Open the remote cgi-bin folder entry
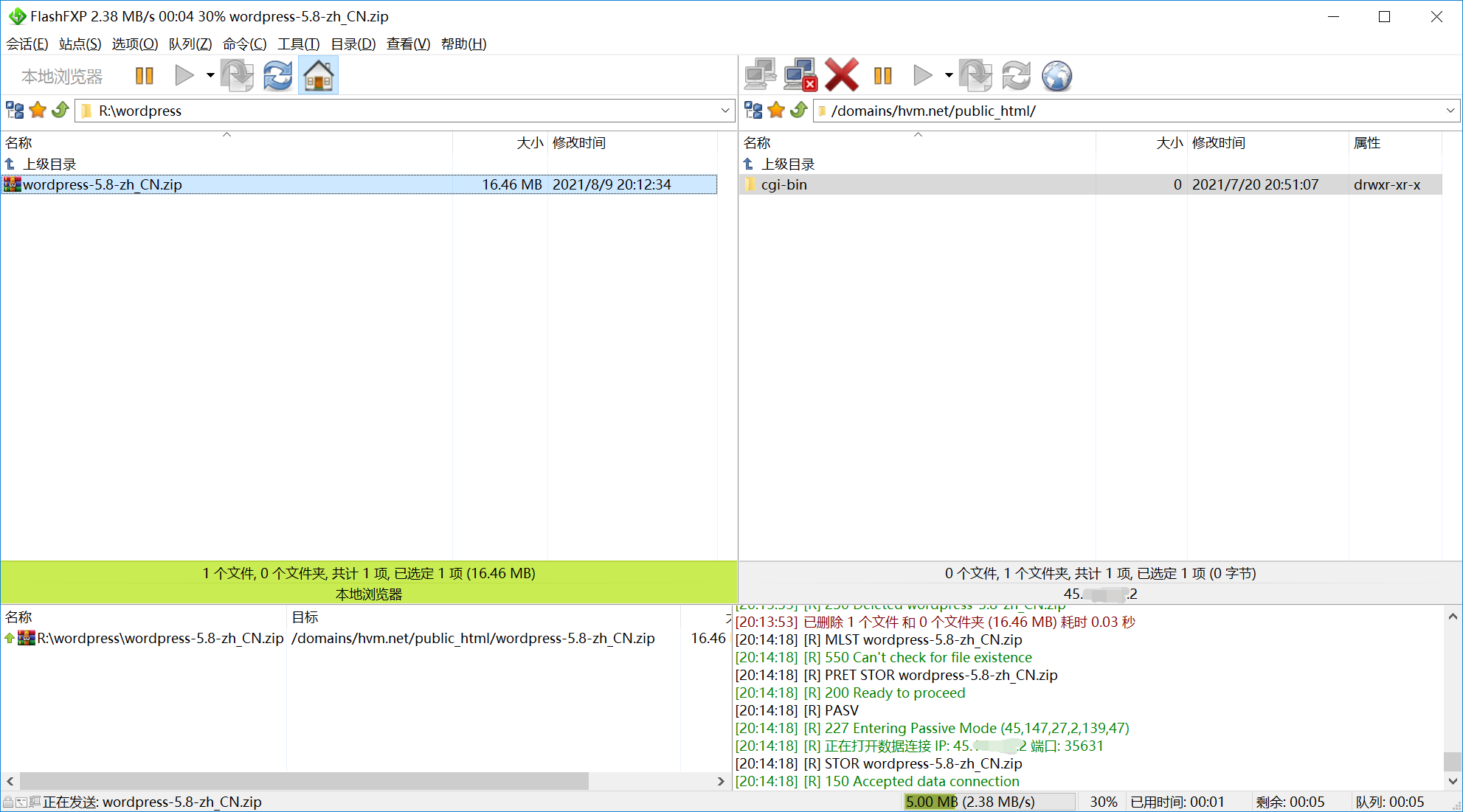Image resolution: width=1463 pixels, height=812 pixels. pos(784,184)
